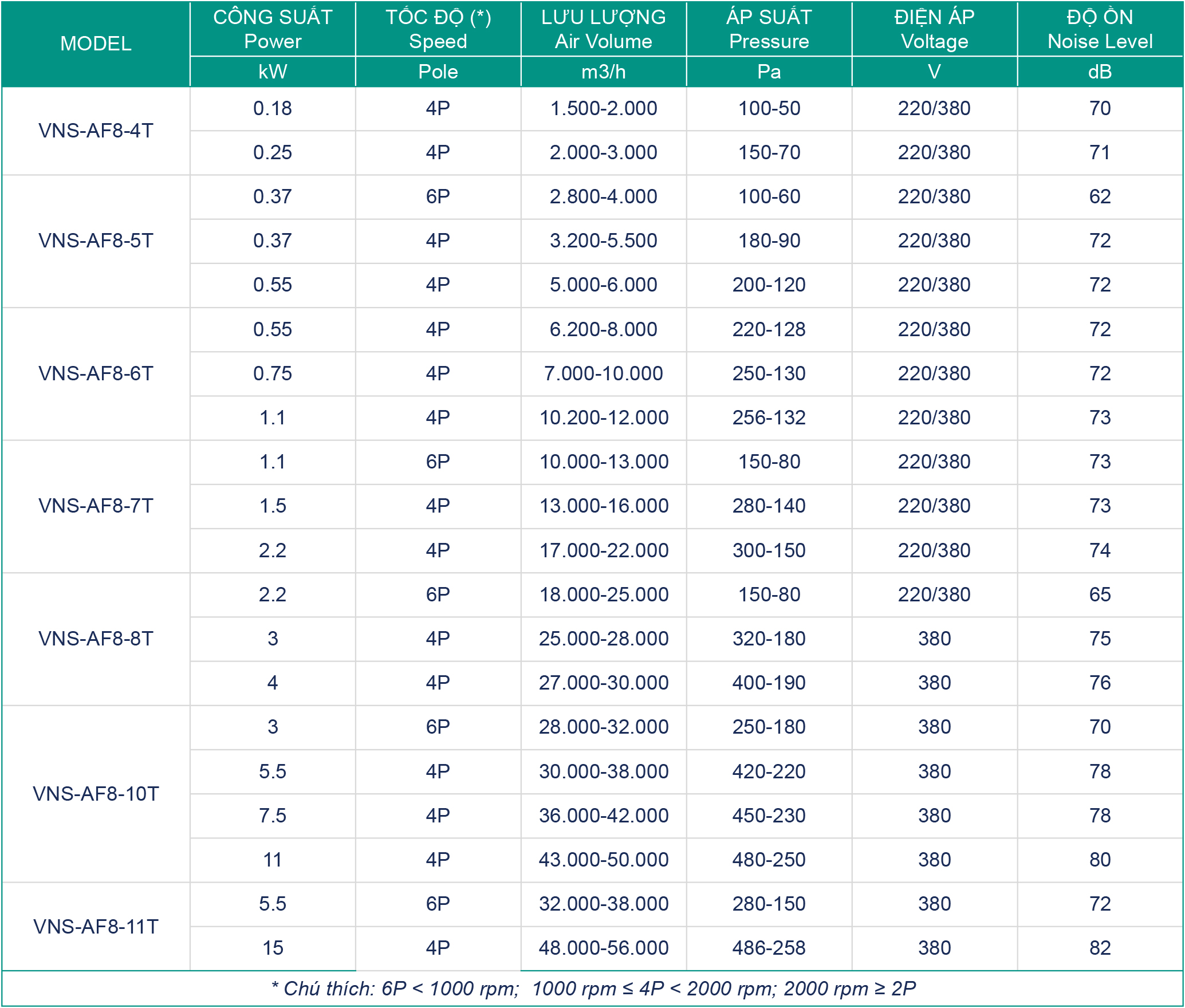Select the VNS-AF8-10T model cell
This screenshot has height=1008, width=1185.
[x=96, y=794]
